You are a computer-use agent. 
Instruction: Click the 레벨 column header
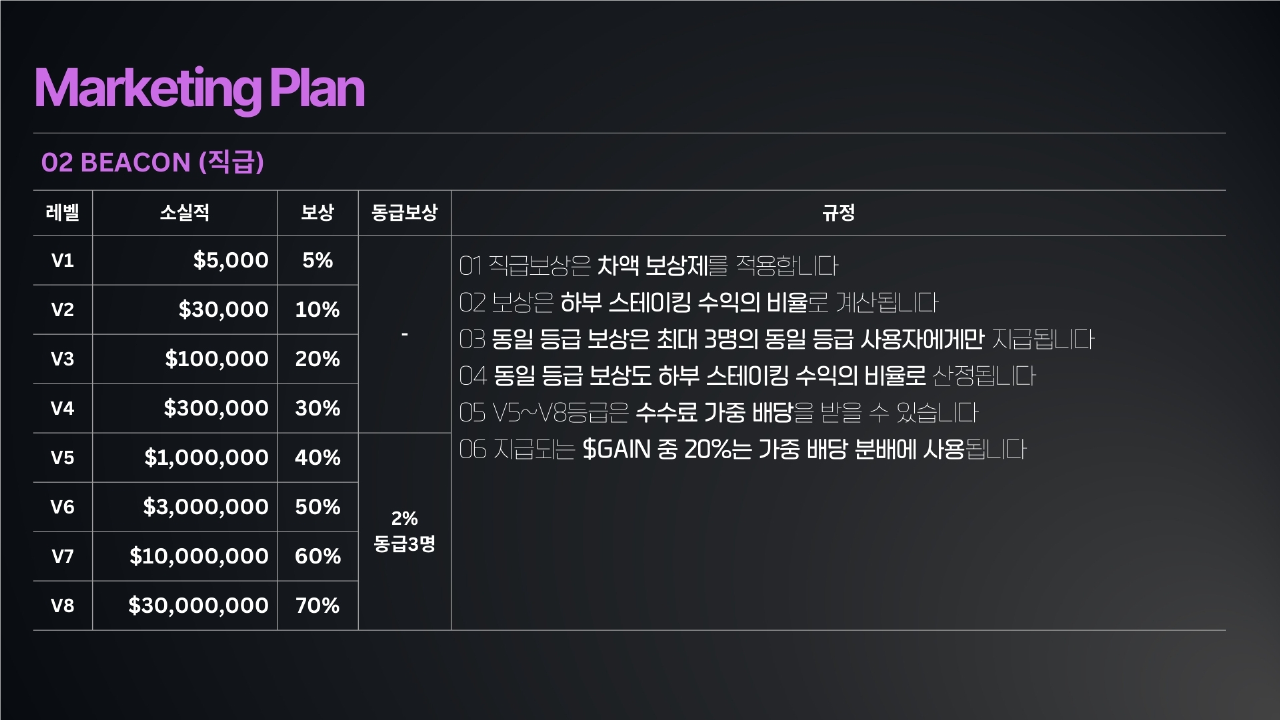point(63,213)
